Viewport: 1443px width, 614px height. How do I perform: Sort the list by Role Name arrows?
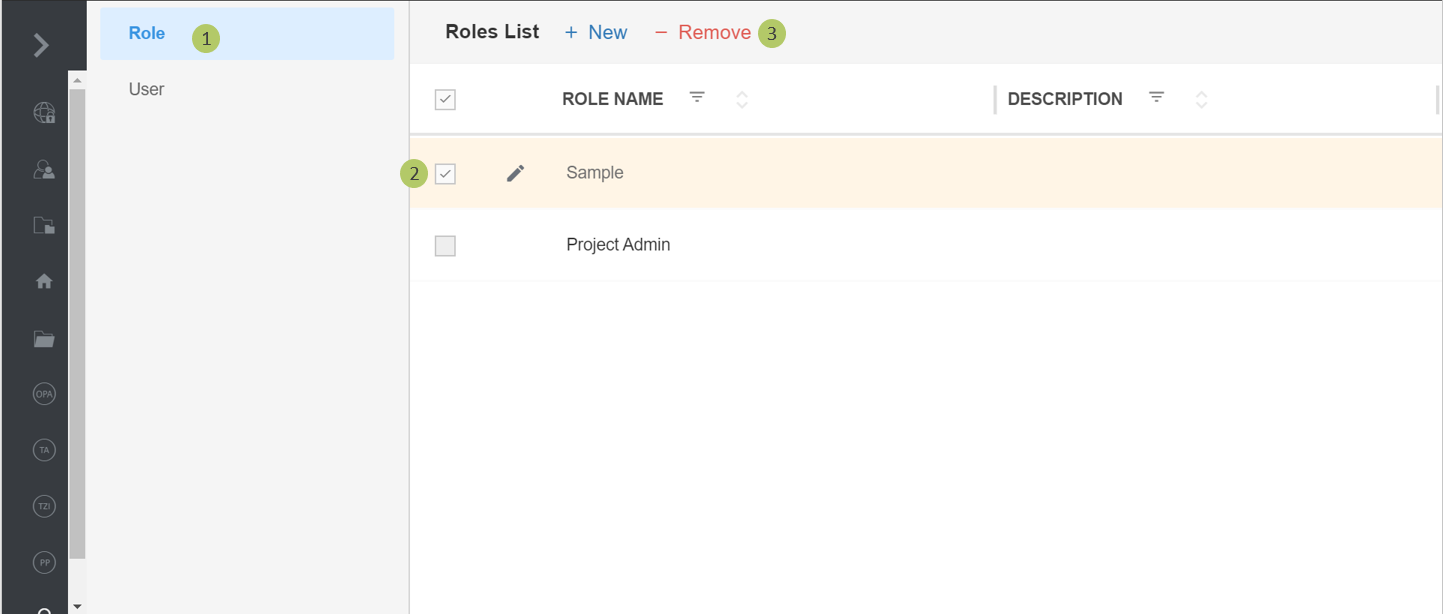click(742, 100)
